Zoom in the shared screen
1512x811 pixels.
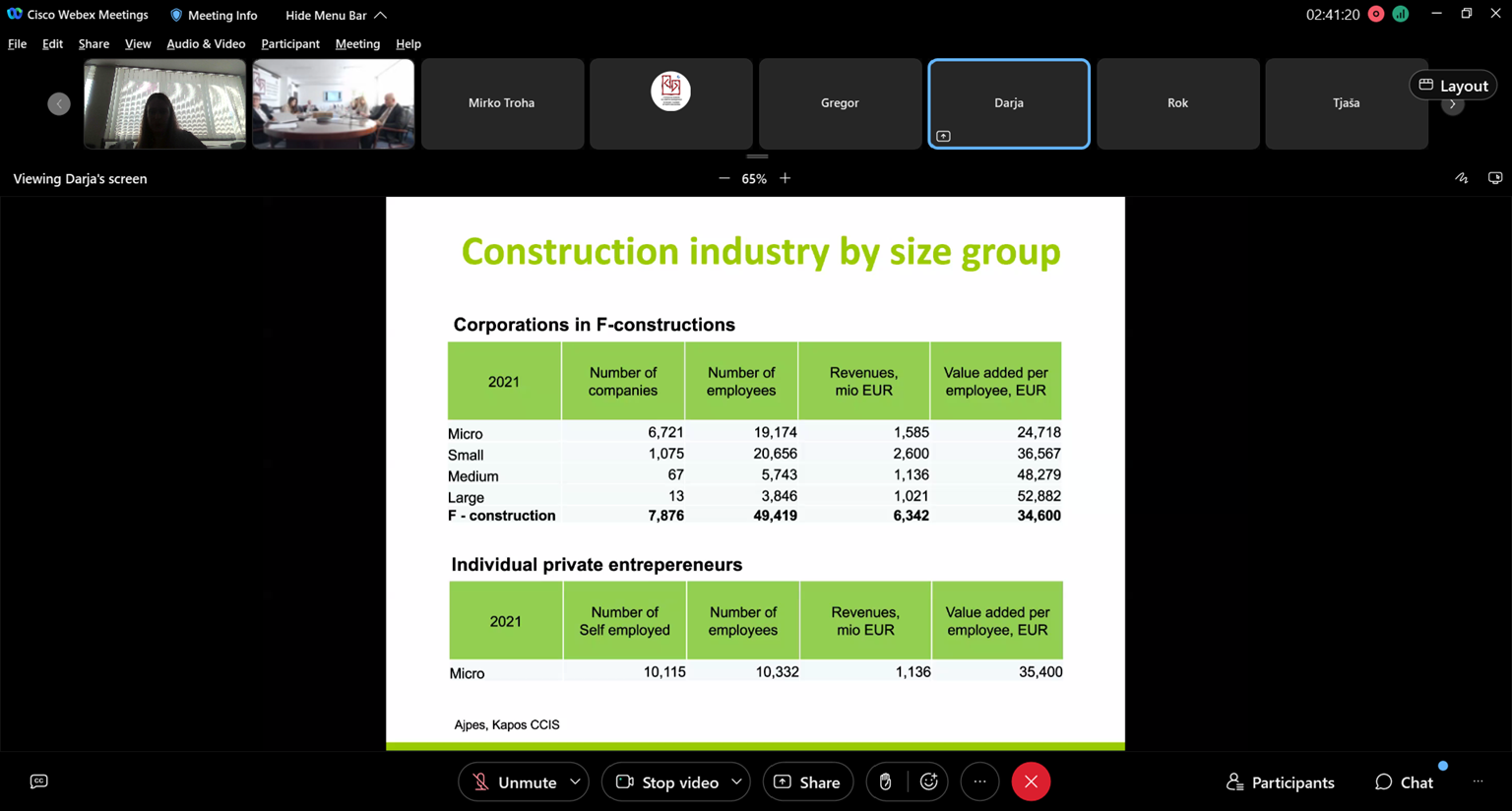tap(785, 178)
